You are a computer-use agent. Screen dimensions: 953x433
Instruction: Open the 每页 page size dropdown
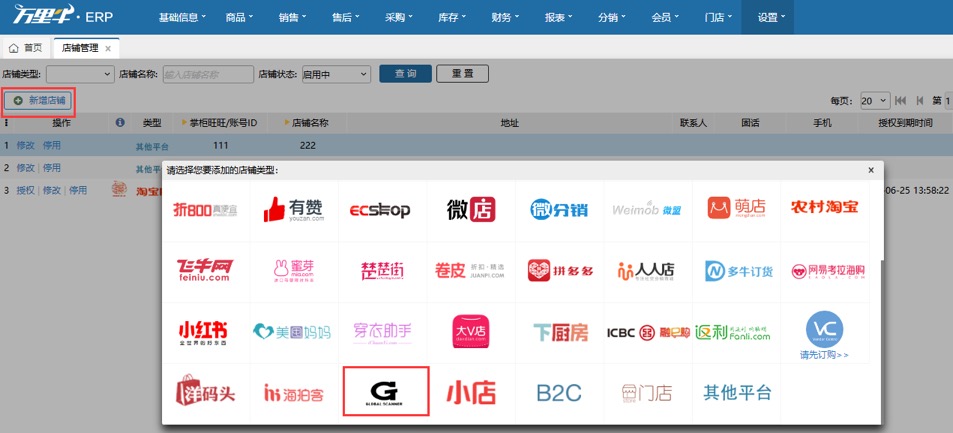coord(875,100)
